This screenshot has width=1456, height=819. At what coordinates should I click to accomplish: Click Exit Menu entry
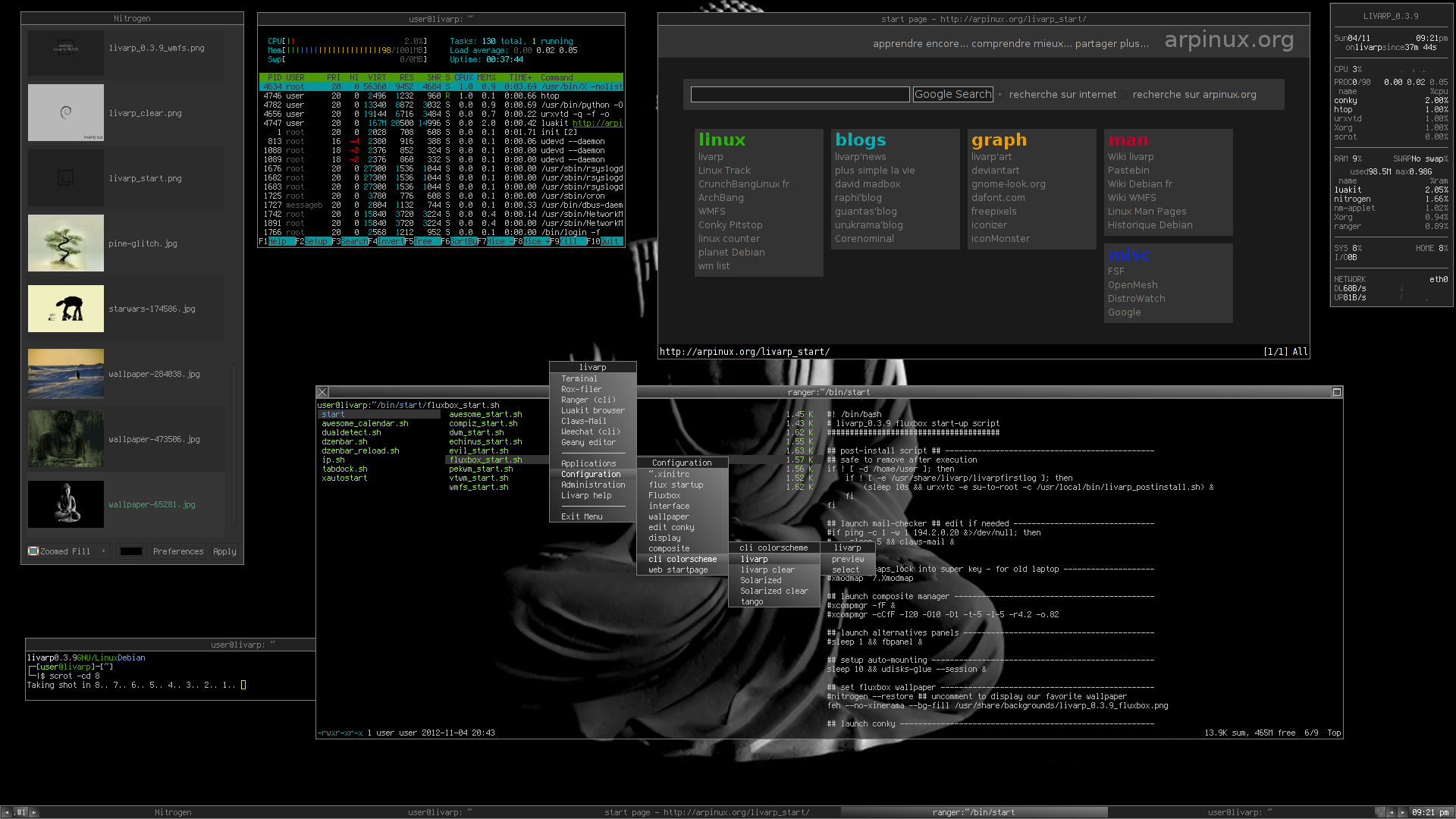tap(593, 516)
